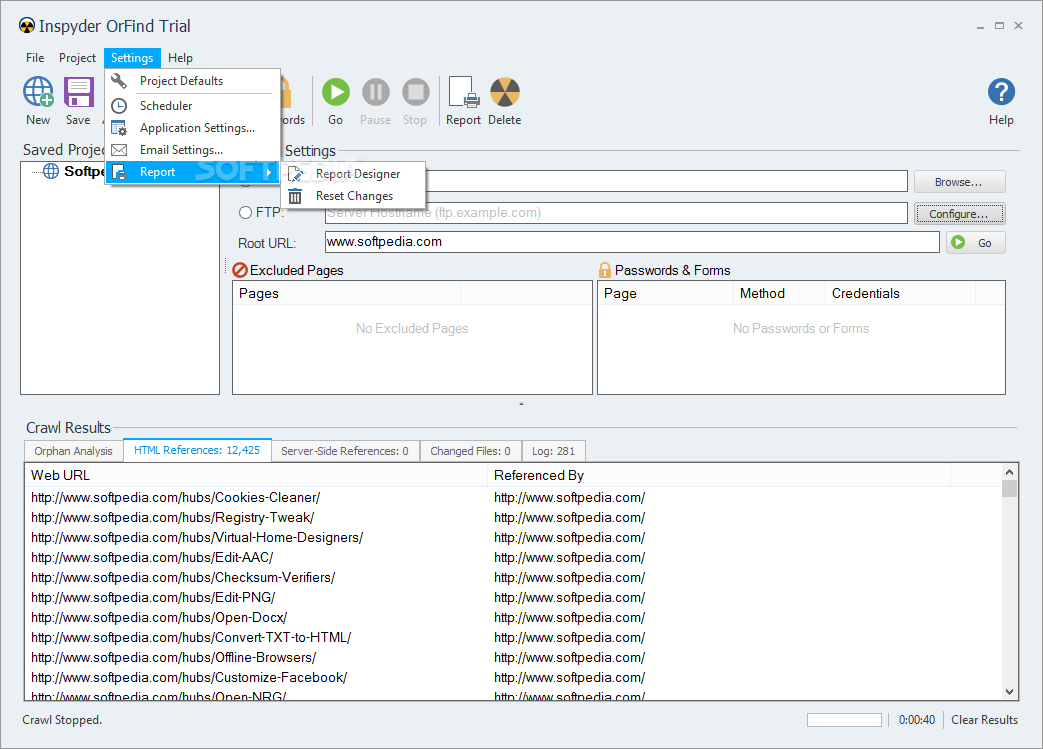The image size is (1043, 749).
Task: Open Help question mark icon
Action: coord(1001,92)
